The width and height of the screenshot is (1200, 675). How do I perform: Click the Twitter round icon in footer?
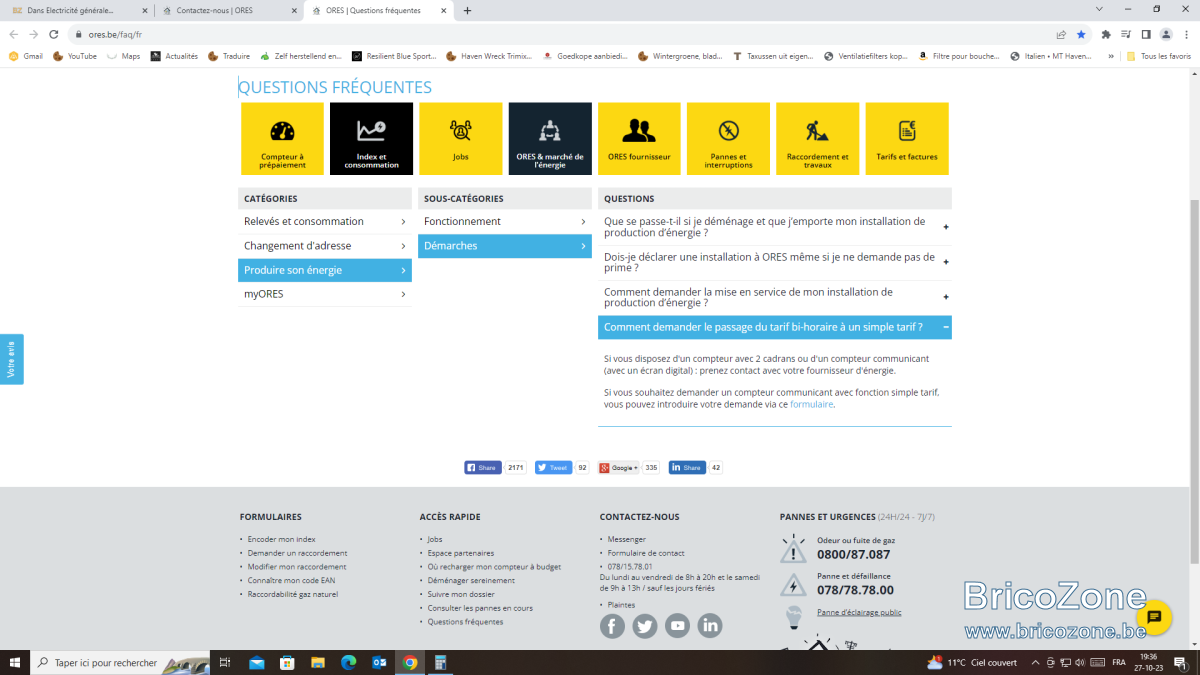pyautogui.click(x=645, y=626)
